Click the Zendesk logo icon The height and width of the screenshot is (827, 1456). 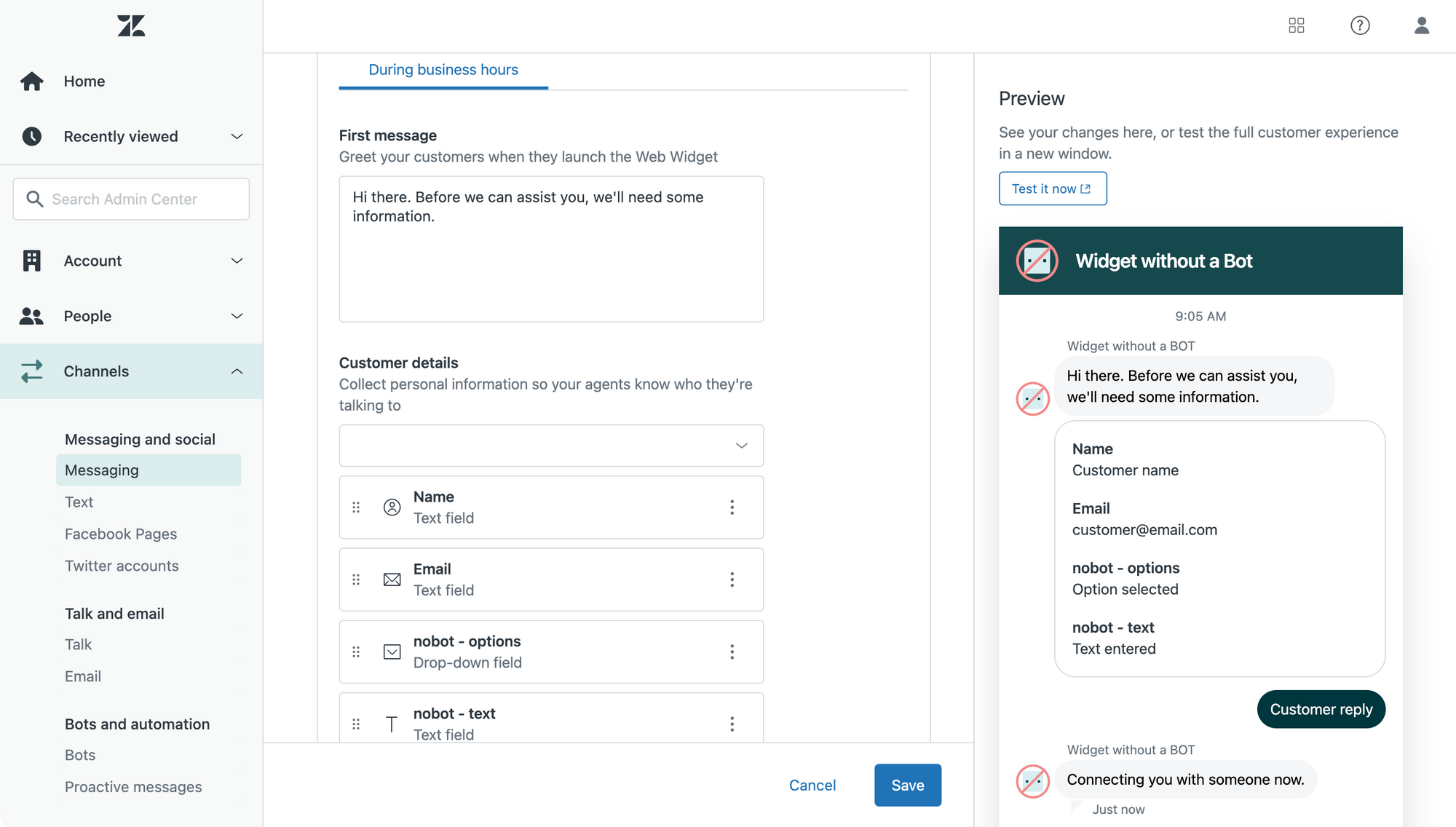[131, 26]
